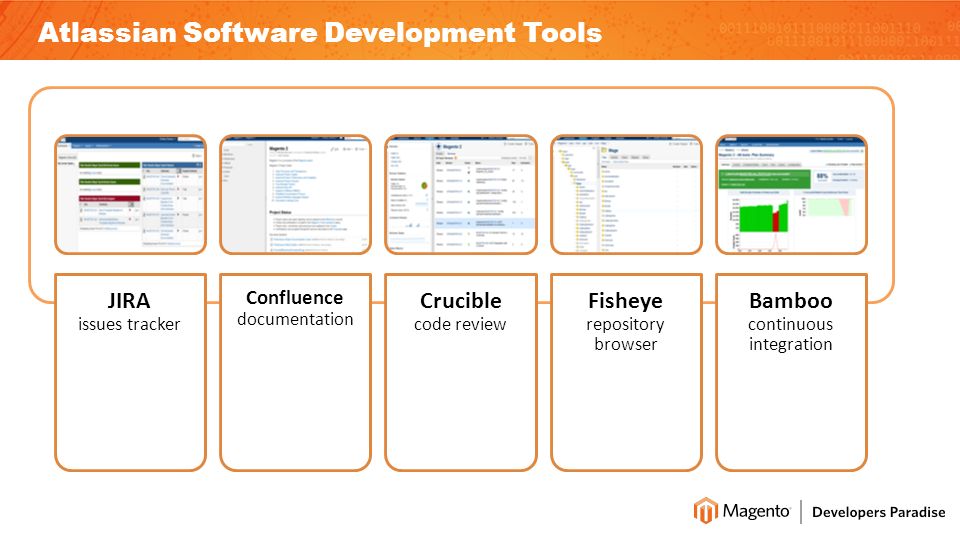The width and height of the screenshot is (960, 540).
Task: Click the 'continuous integration' caption
Action: tap(790, 334)
